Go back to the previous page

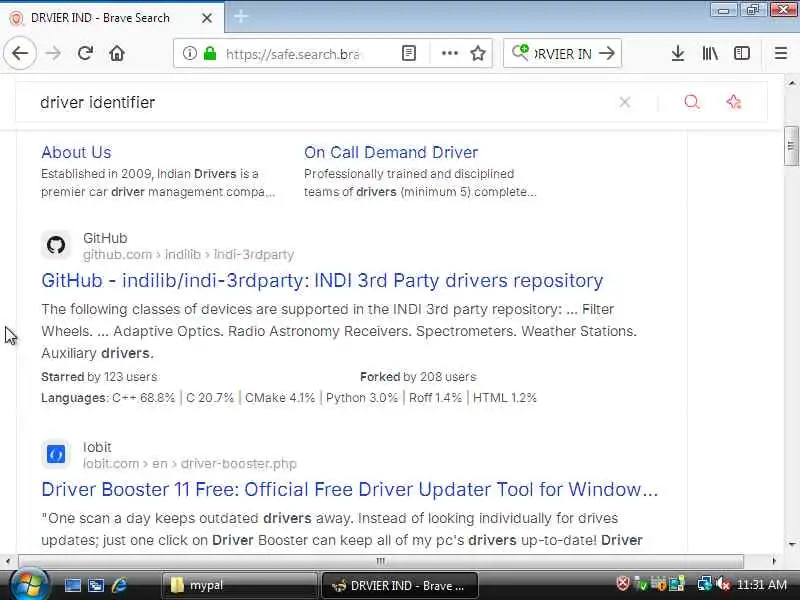coord(20,53)
